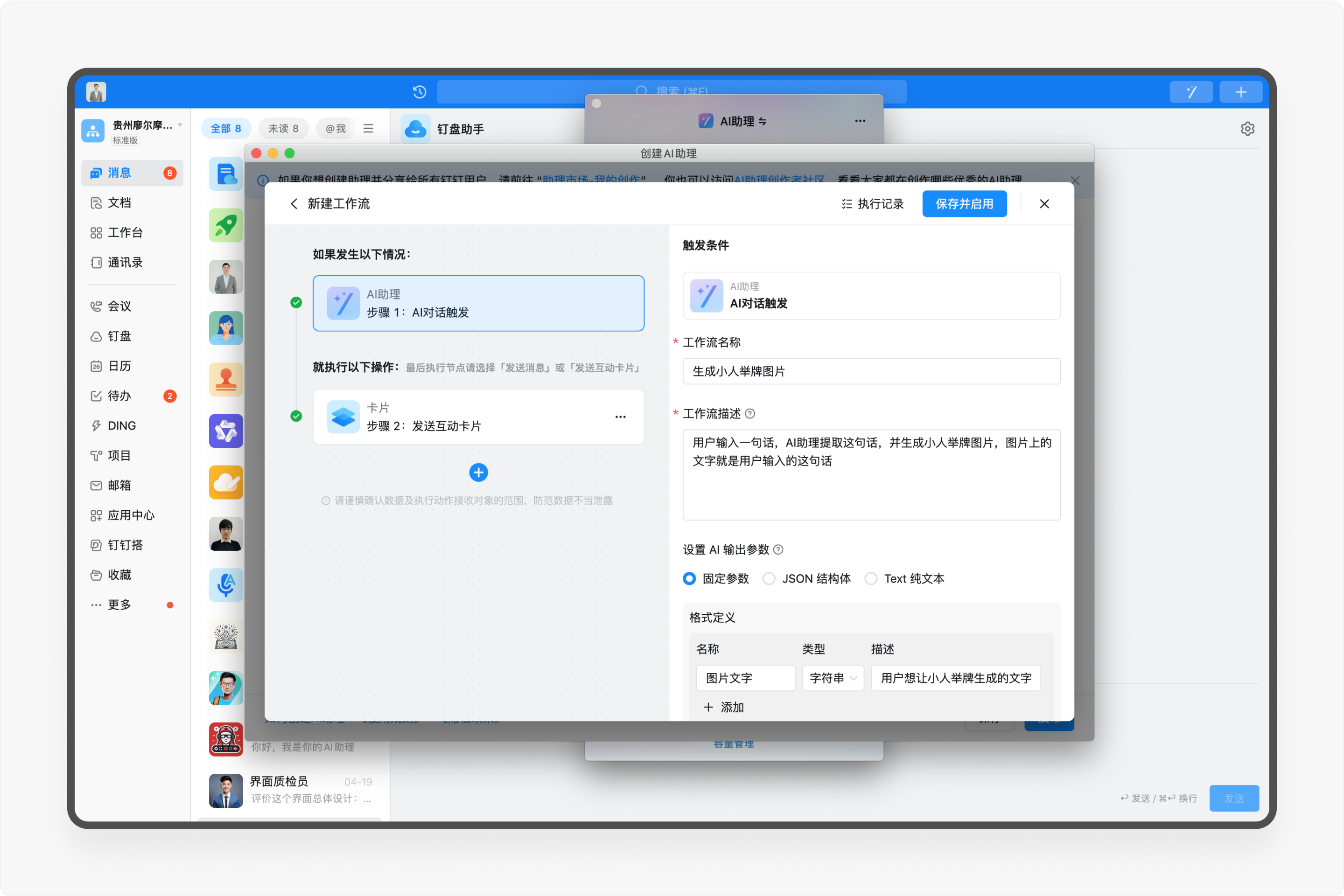Open 项目 in the sidebar
1344x896 pixels.
click(132, 455)
